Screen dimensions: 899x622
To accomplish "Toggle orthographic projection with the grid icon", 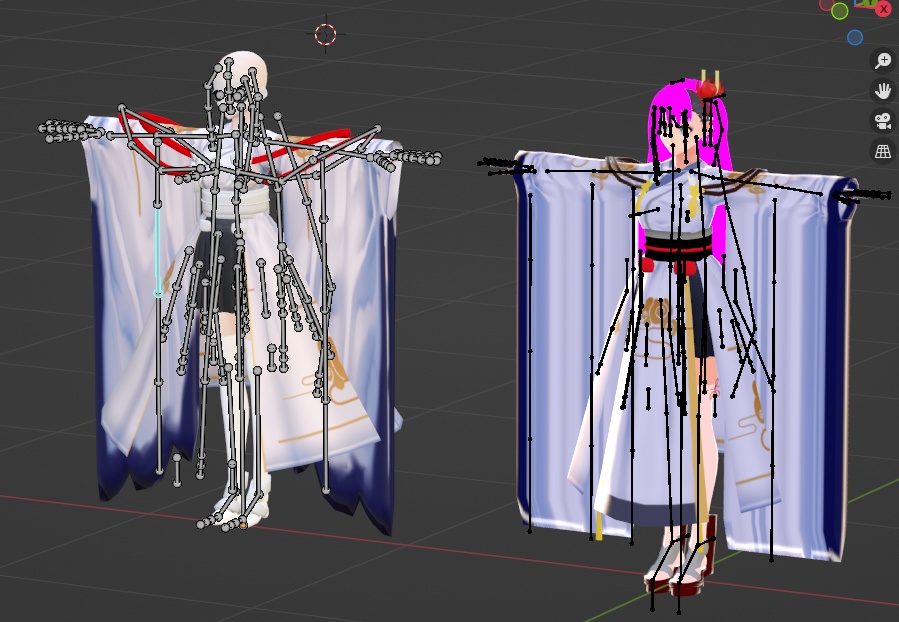I will (x=883, y=151).
